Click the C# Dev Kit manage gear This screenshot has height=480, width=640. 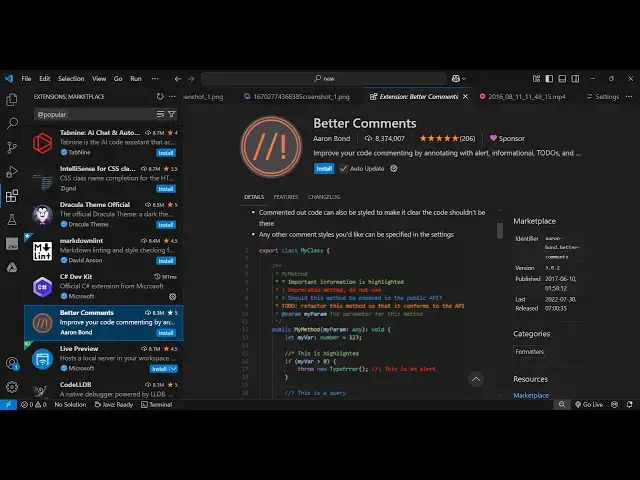tap(173, 297)
